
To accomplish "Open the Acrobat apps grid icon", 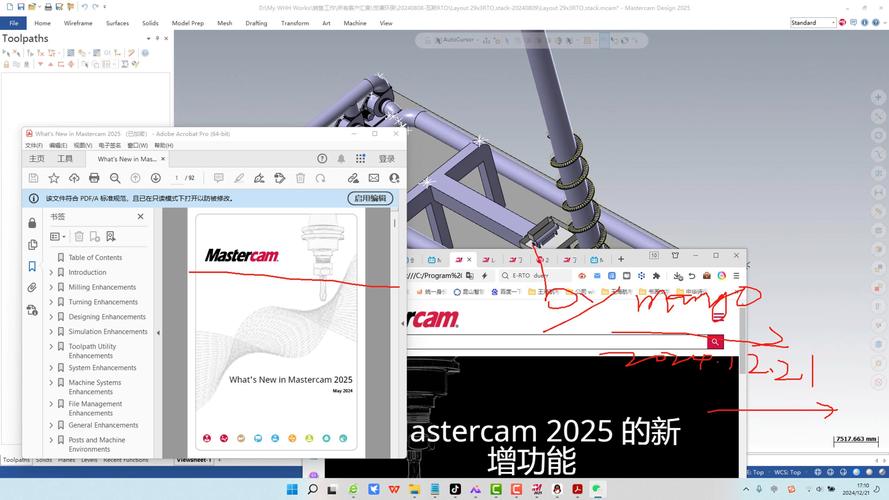I will [x=361, y=159].
